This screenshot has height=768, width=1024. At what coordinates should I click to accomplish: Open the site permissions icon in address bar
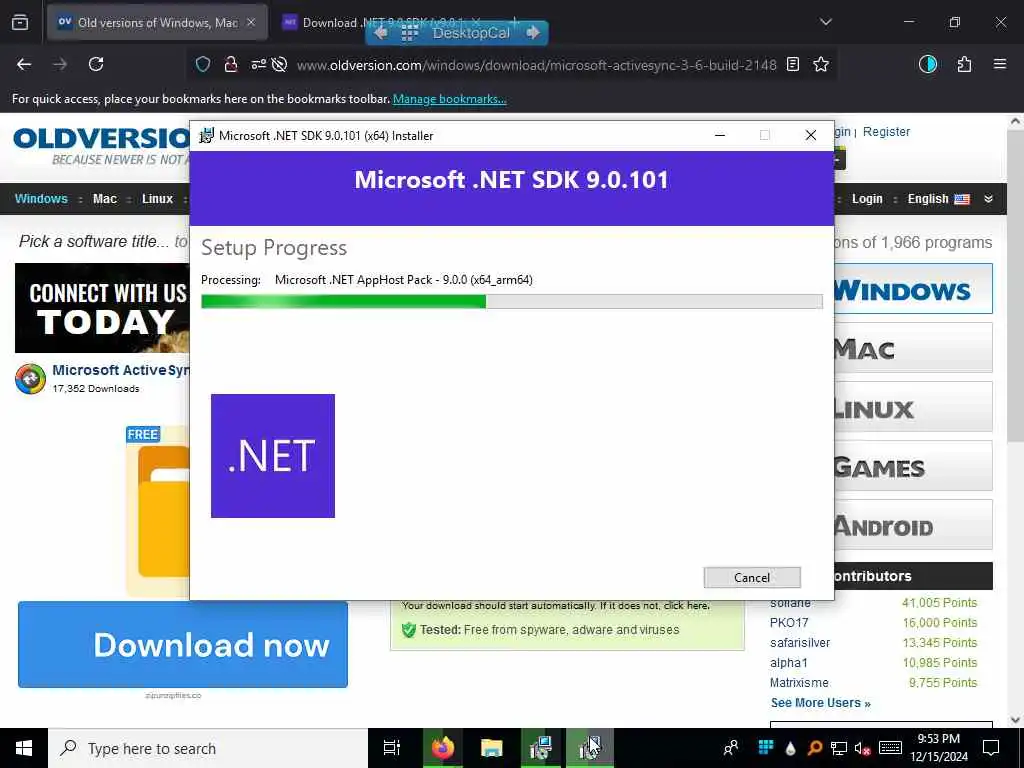[259, 64]
